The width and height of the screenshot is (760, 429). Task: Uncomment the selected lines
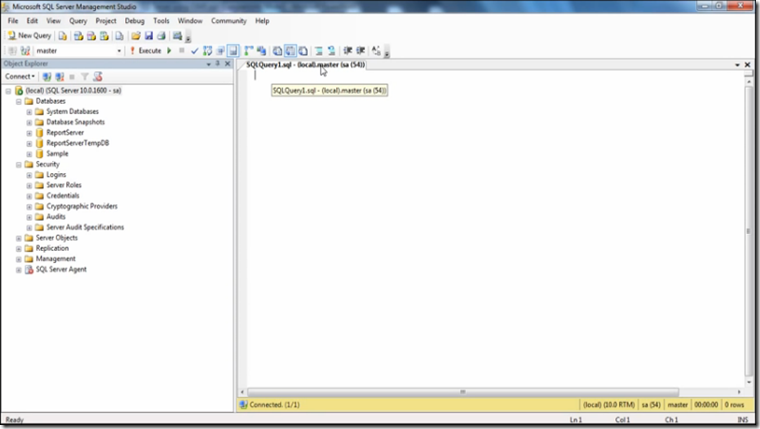click(332, 50)
